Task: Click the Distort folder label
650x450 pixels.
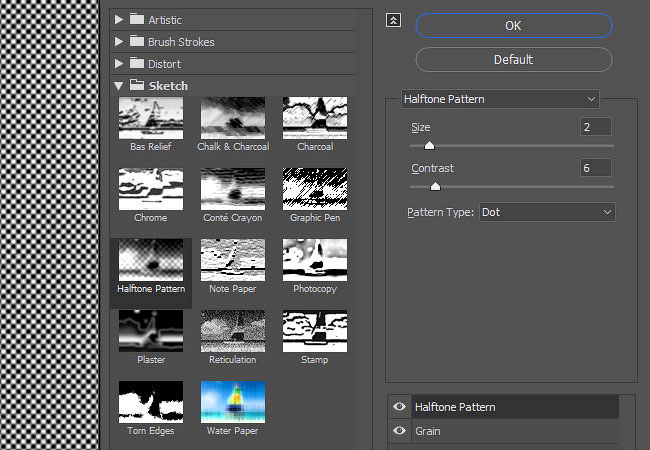Action: click(165, 64)
